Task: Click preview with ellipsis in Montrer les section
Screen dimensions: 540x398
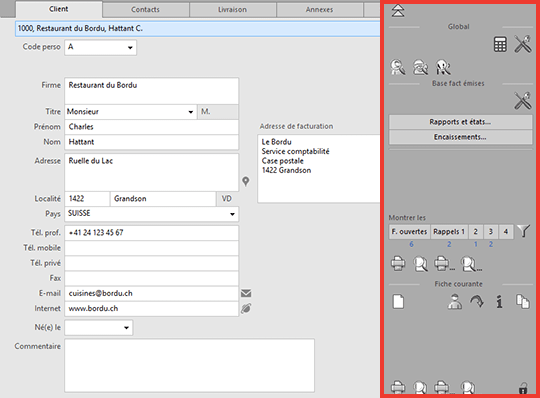Action: tap(471, 264)
